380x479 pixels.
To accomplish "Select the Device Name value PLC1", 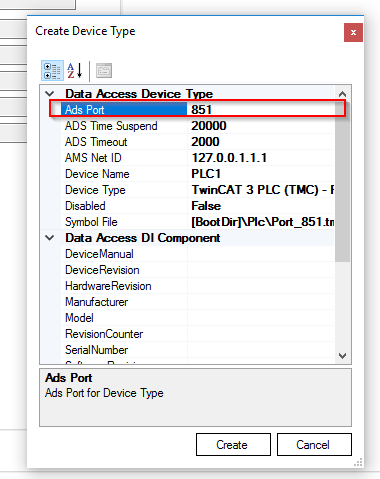I will click(261, 174).
